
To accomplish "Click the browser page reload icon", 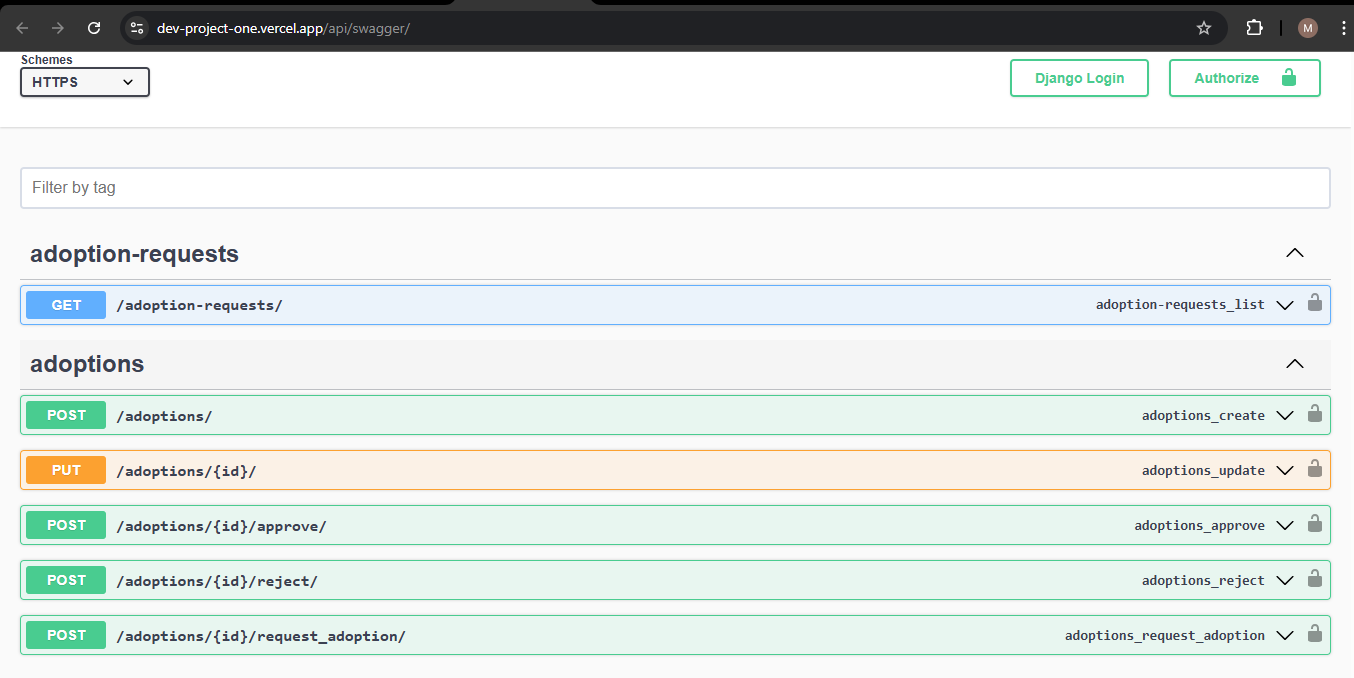I will point(94,27).
